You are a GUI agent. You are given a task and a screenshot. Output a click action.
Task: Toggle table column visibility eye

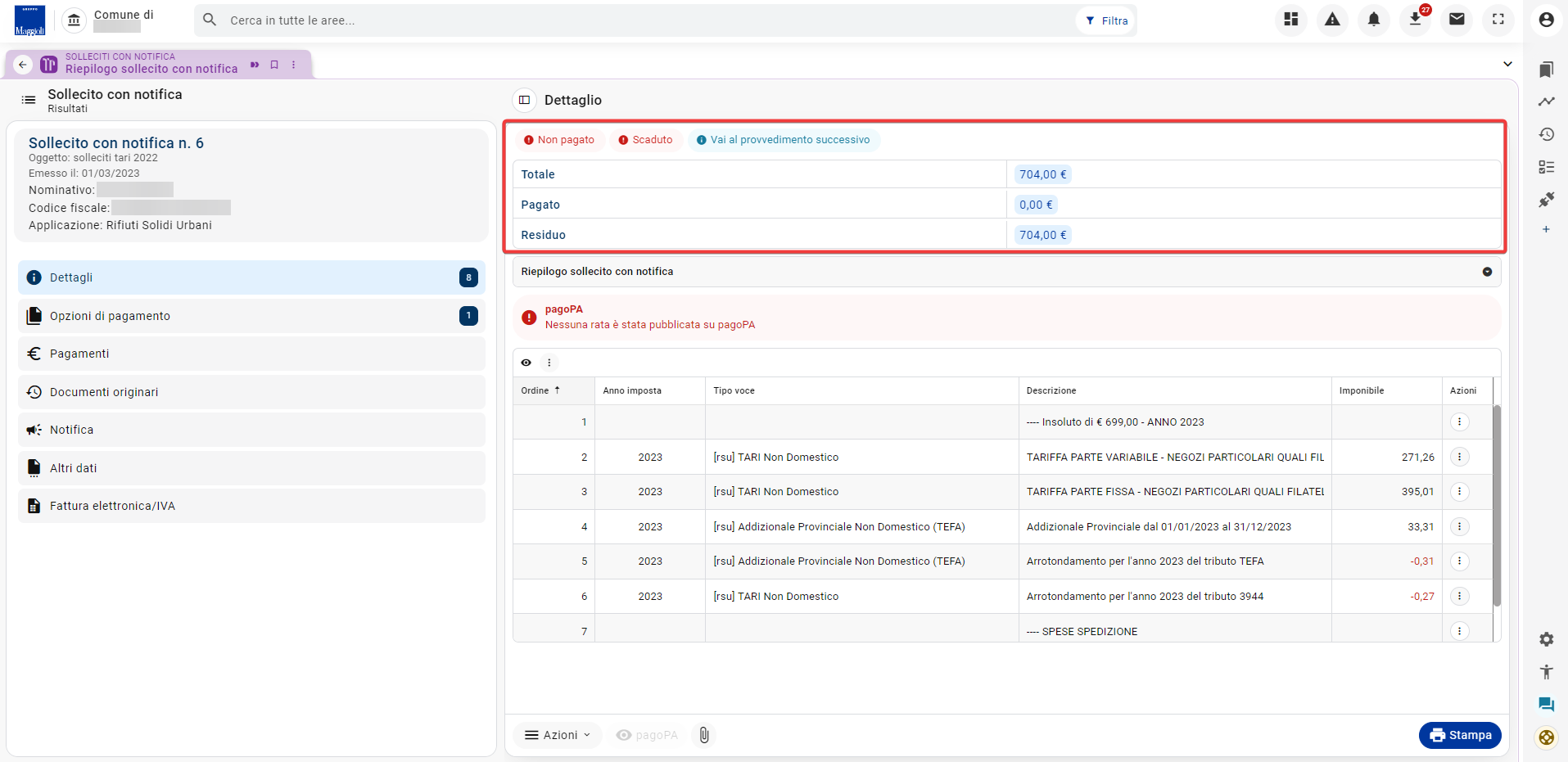pyautogui.click(x=526, y=363)
